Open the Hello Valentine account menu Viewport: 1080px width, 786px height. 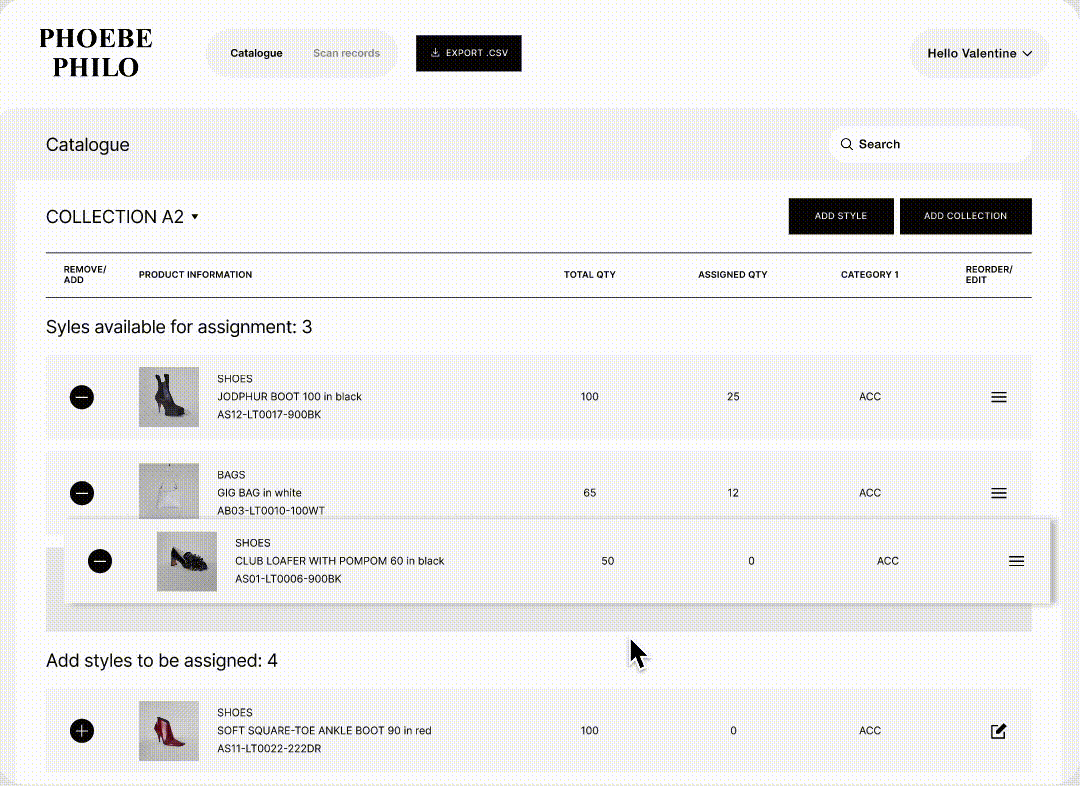point(978,53)
